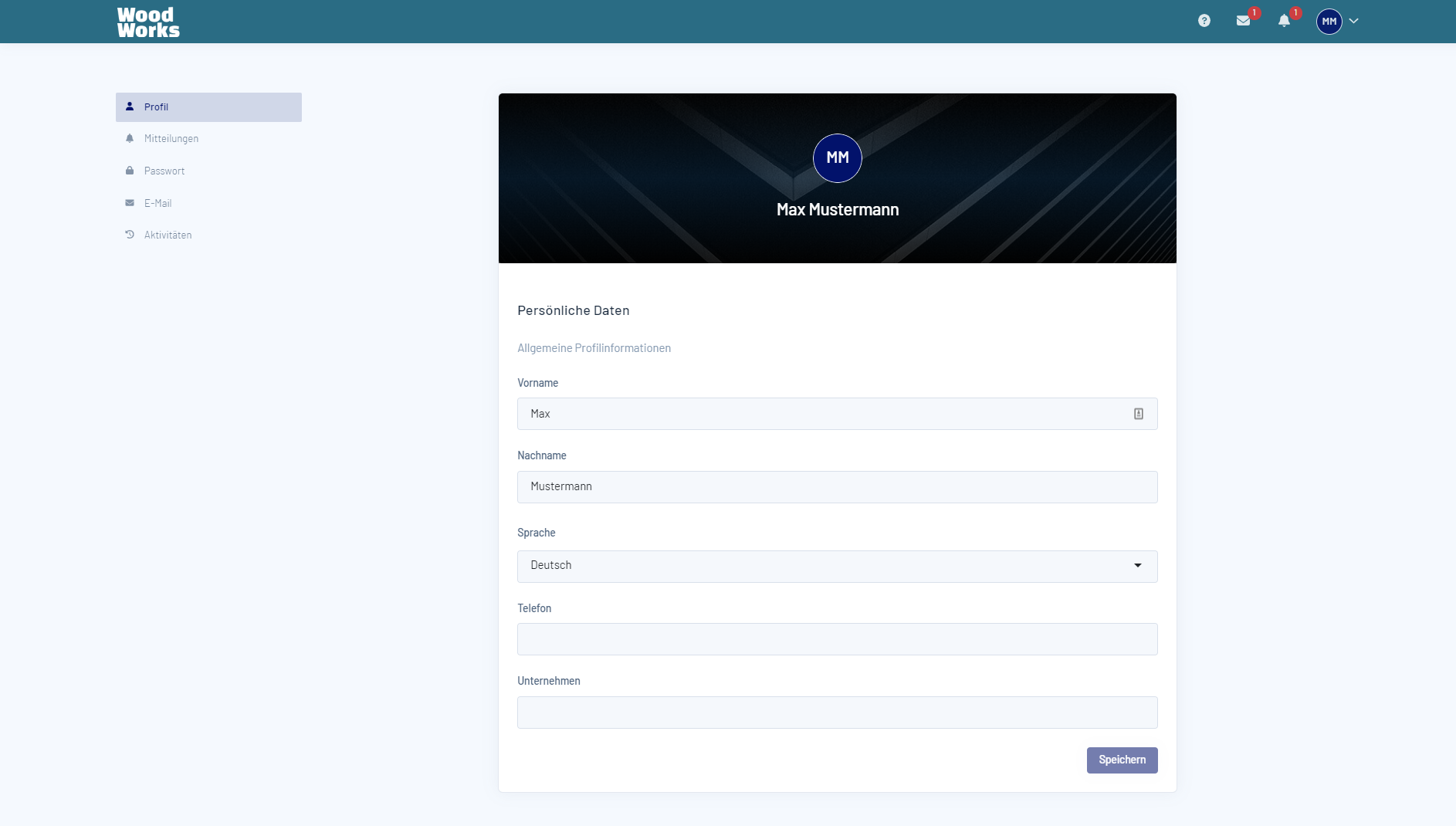The image size is (1456, 826).
Task: Go to Passwort settings
Action: tap(164, 171)
